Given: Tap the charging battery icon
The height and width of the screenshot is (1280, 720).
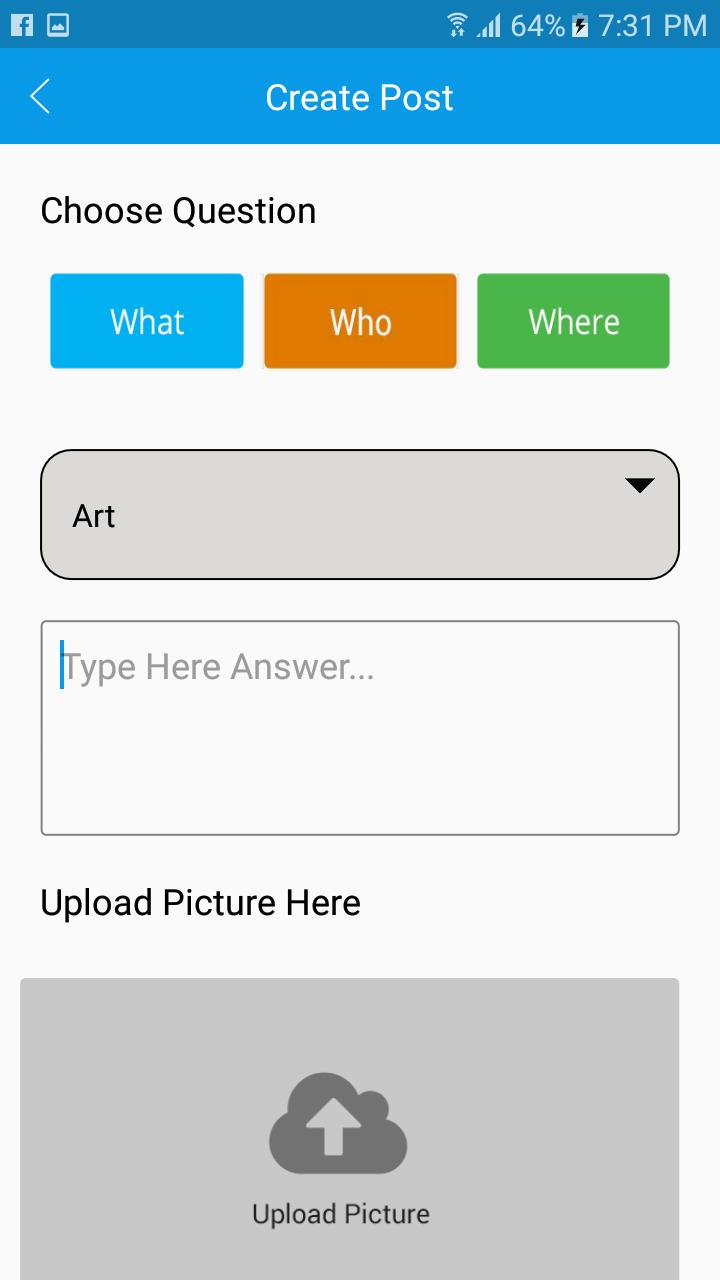Looking at the screenshot, I should pyautogui.click(x=580, y=25).
